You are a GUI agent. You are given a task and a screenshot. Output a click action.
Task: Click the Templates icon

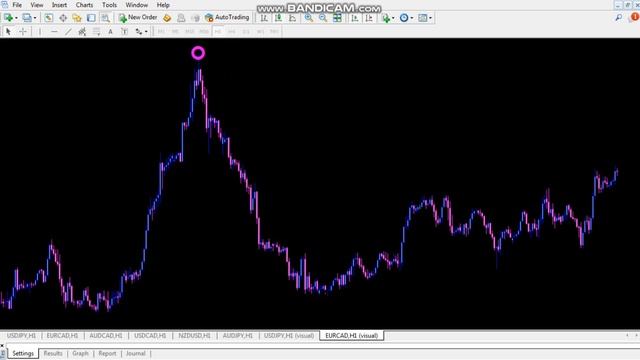(422, 18)
